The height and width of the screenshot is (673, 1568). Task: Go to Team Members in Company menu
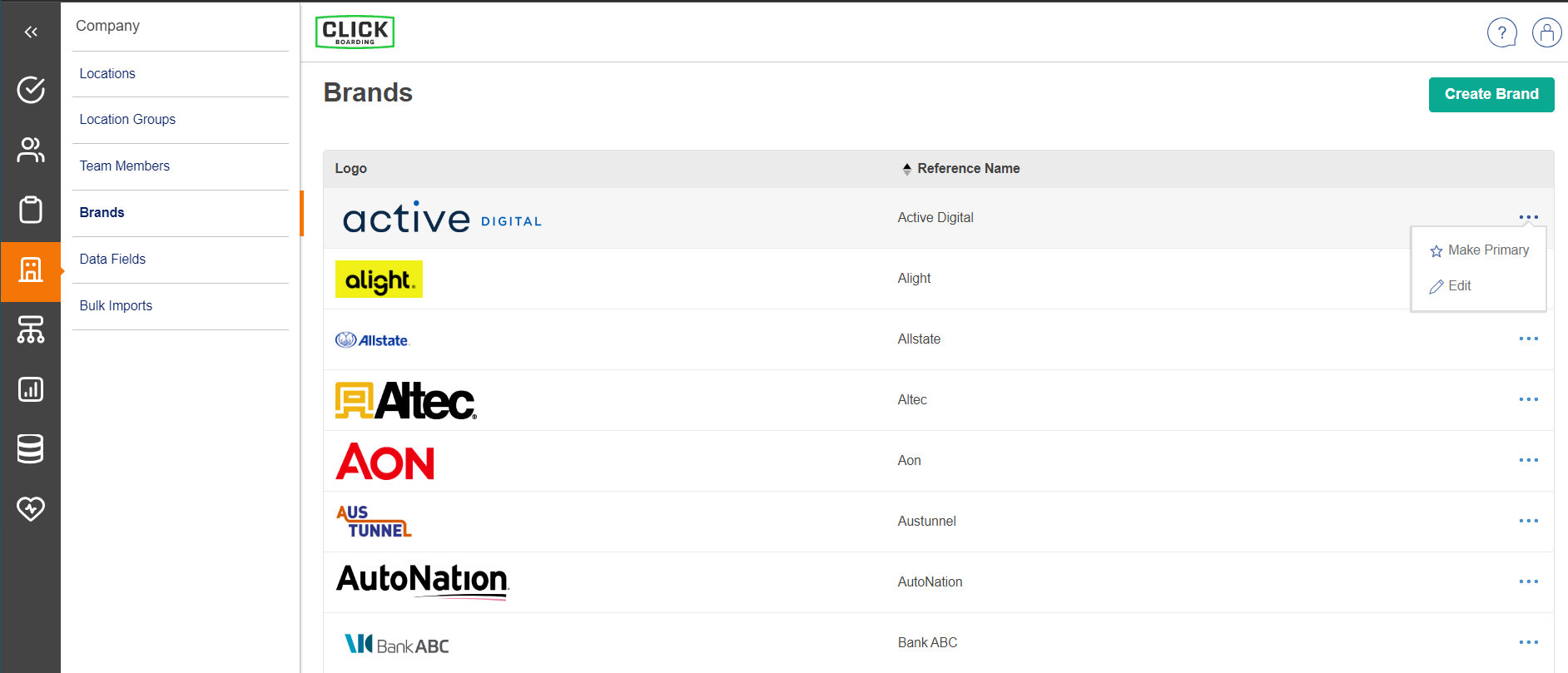click(x=125, y=166)
